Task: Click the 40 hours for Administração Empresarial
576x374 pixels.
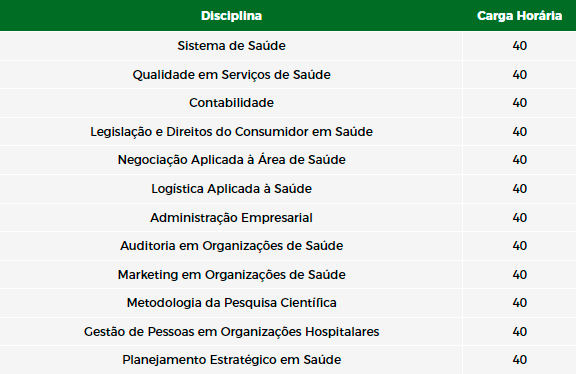Action: coord(519,217)
